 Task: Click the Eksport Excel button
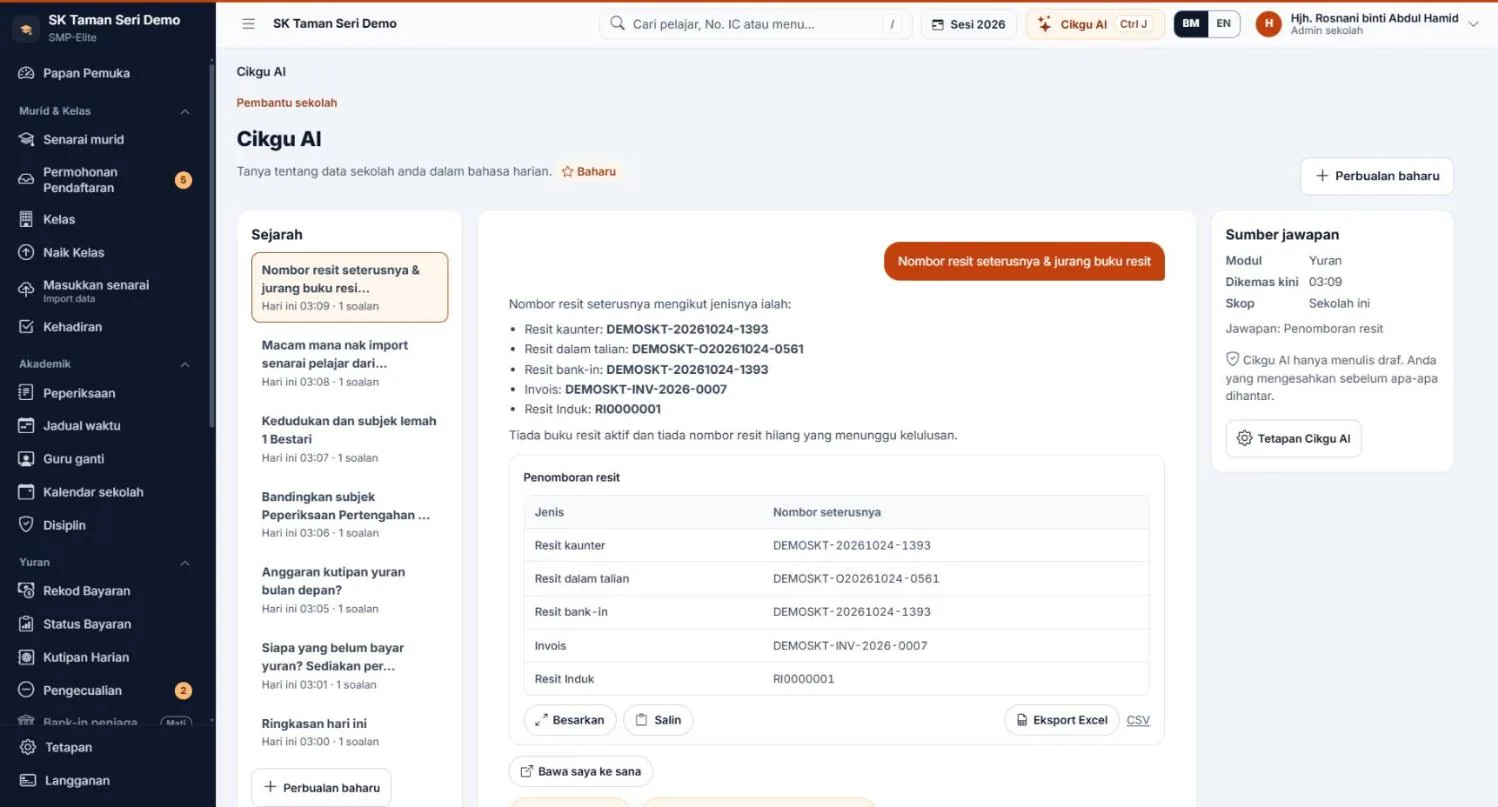pos(1062,720)
